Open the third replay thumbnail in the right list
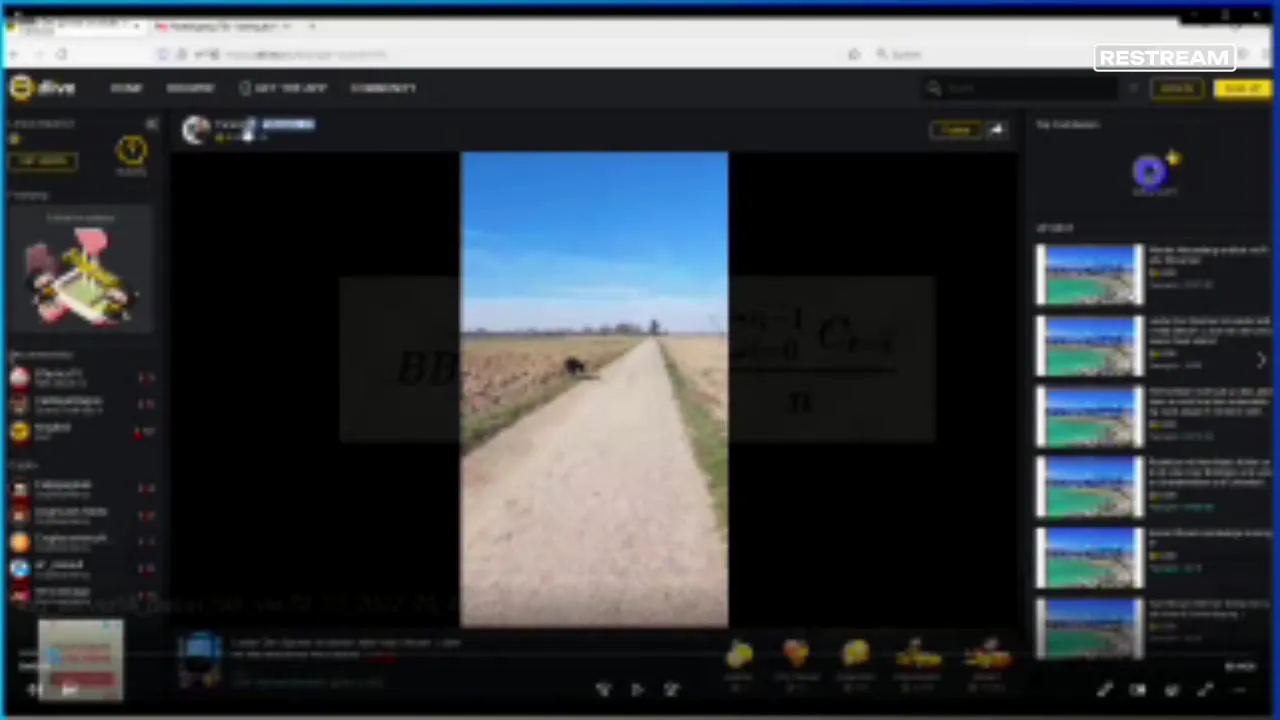1280x720 pixels. 1090,416
